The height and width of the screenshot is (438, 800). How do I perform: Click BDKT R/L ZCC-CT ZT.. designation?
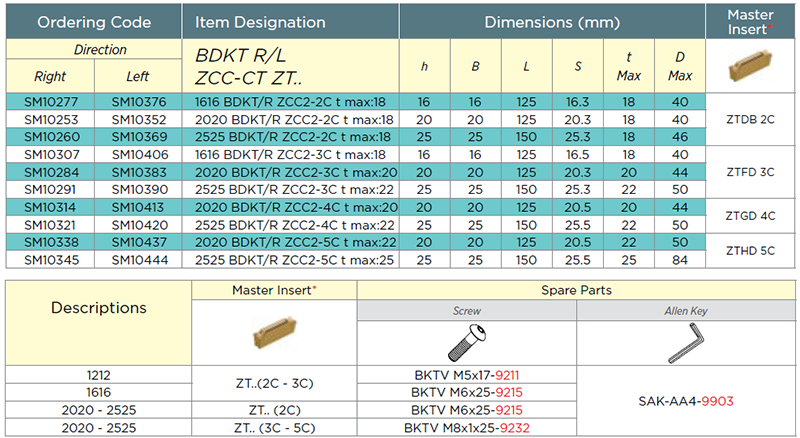coord(248,66)
